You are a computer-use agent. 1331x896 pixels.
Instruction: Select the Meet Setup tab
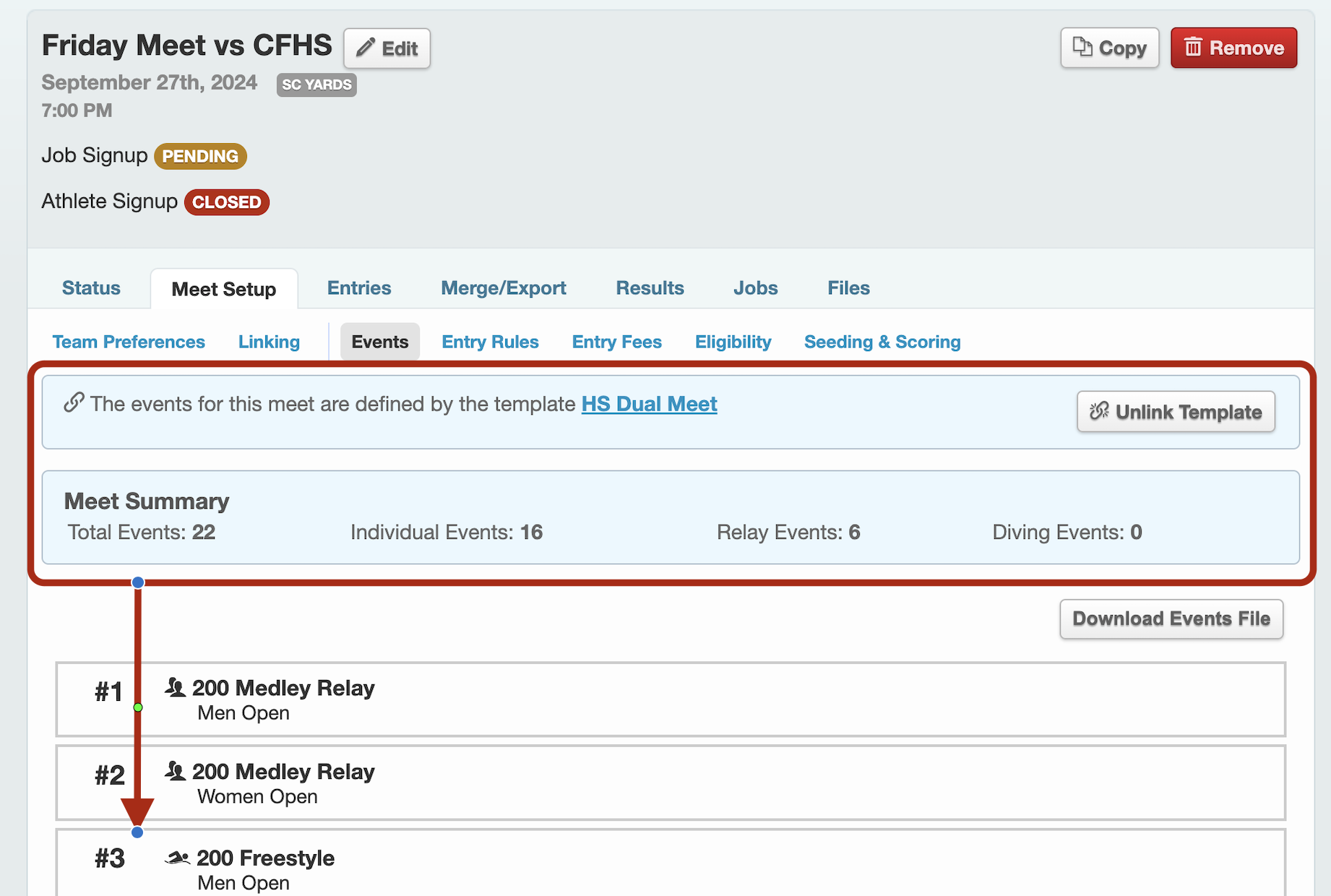[x=224, y=289]
